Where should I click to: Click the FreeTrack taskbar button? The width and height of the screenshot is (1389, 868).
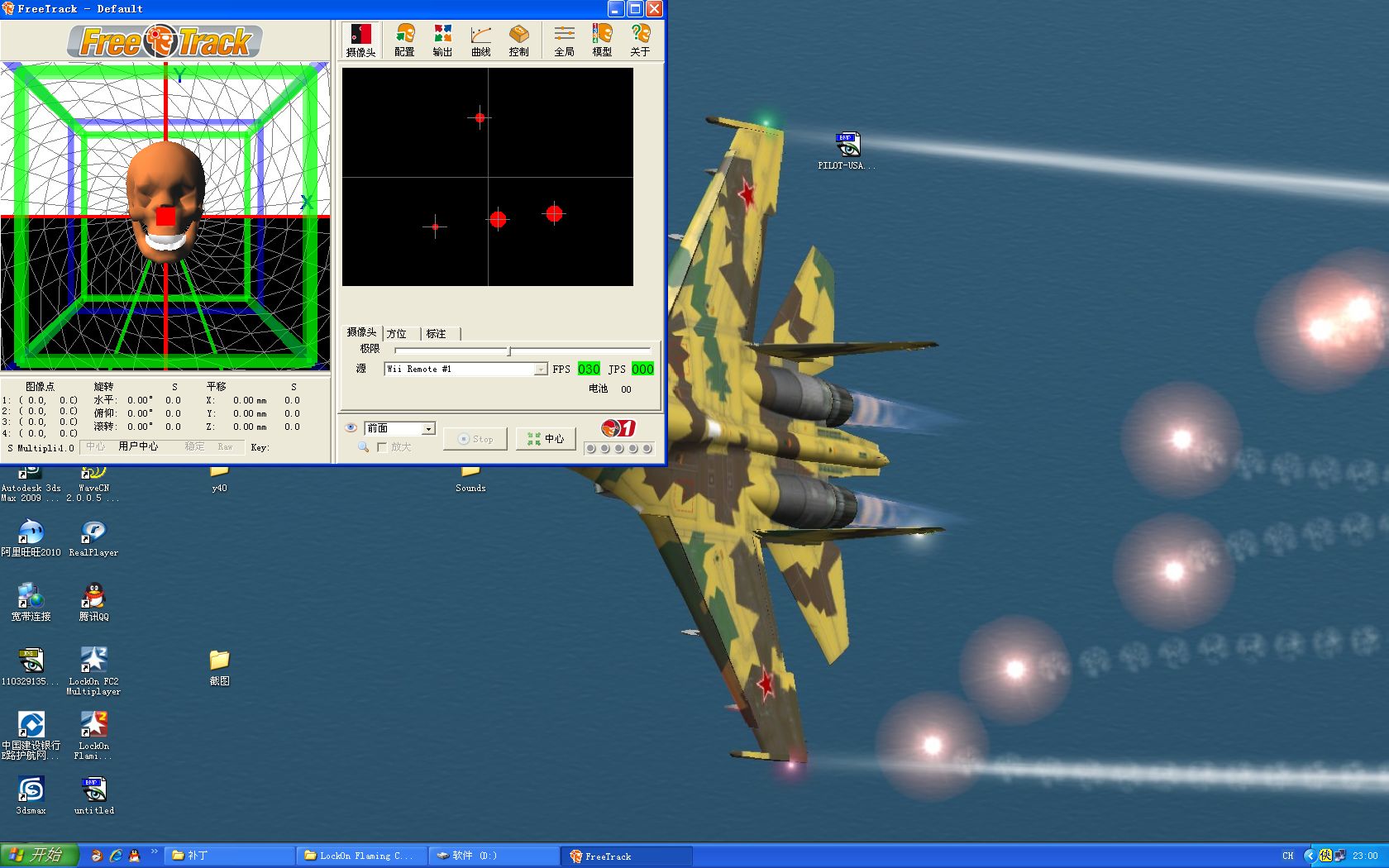click(627, 856)
